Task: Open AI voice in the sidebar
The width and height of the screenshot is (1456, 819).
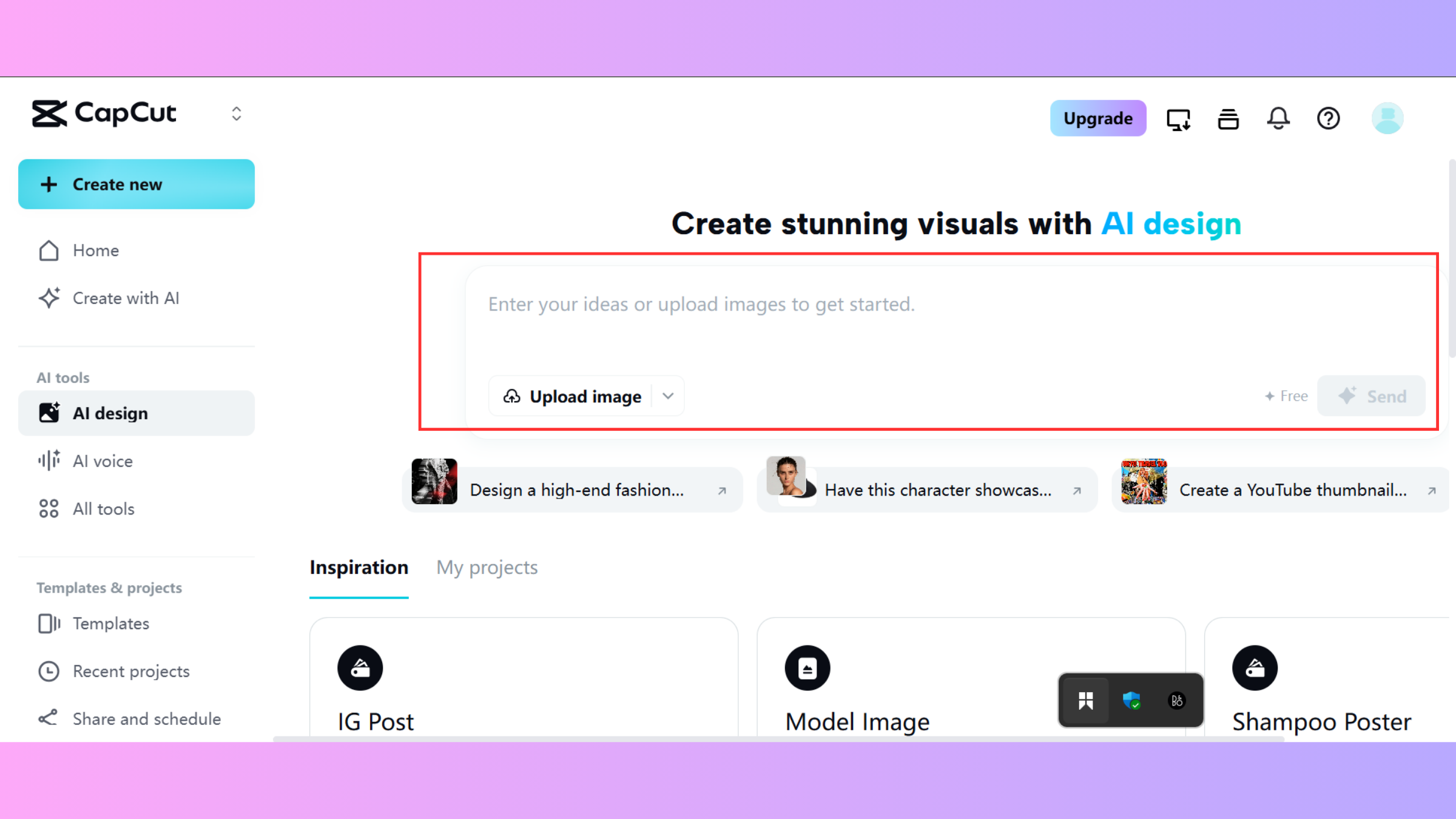Action: [x=103, y=461]
